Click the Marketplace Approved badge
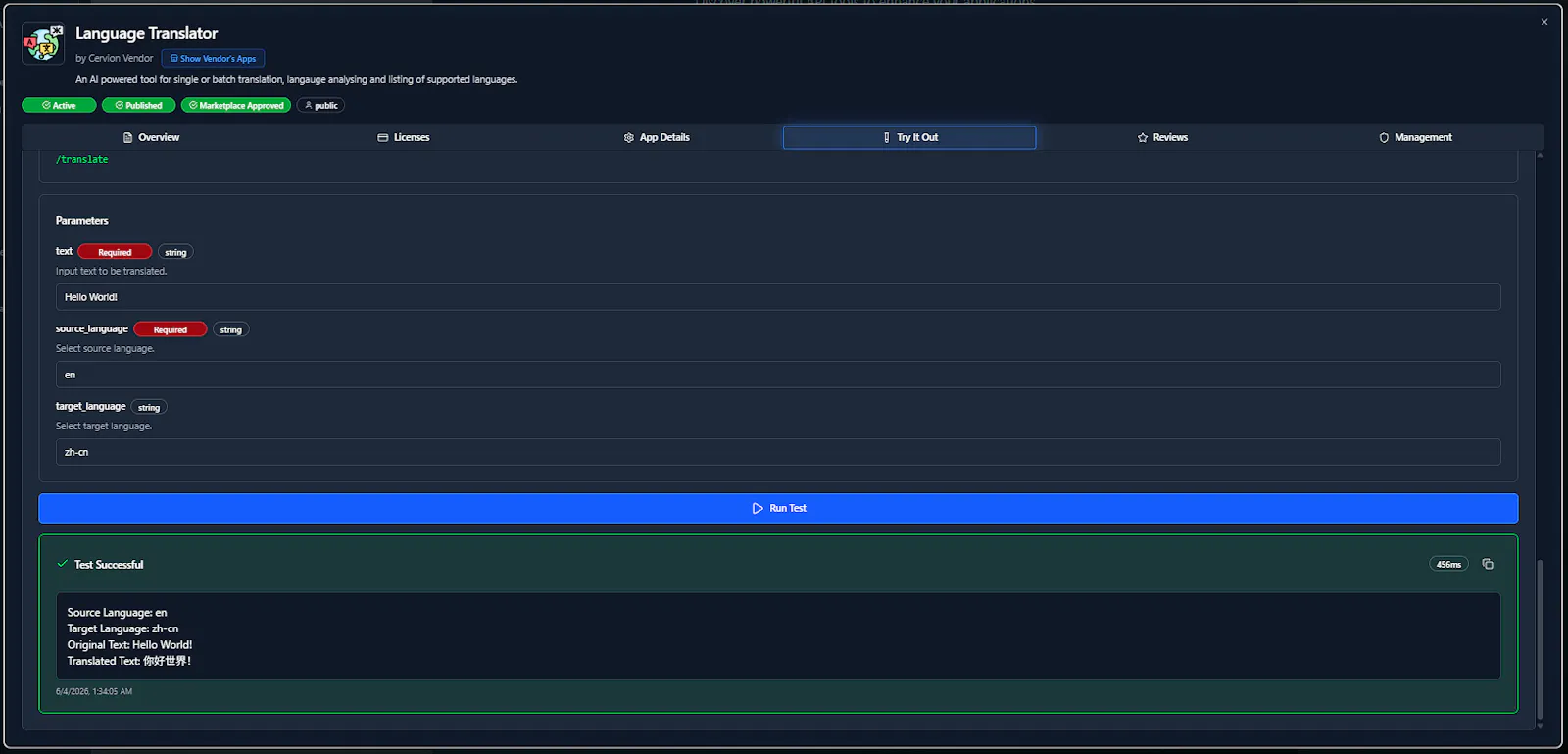The image size is (1568, 754). 236,105
